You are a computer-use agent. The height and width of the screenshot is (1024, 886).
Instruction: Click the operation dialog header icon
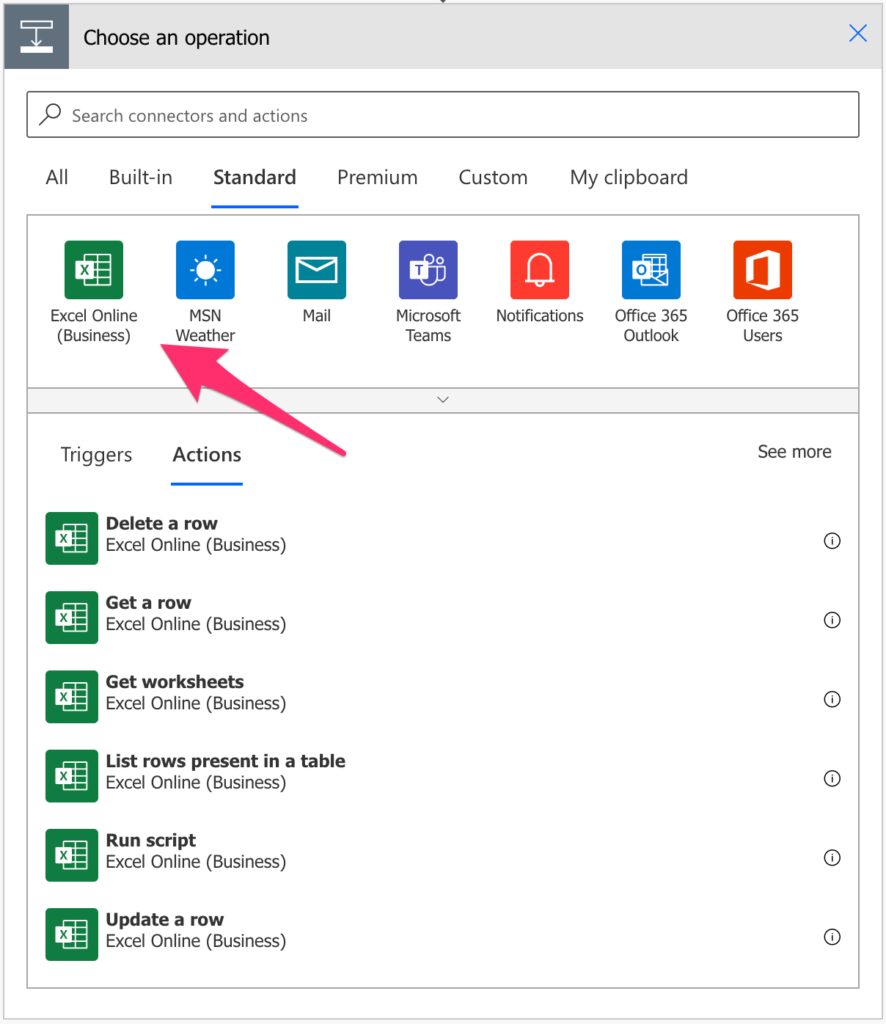tap(36, 37)
